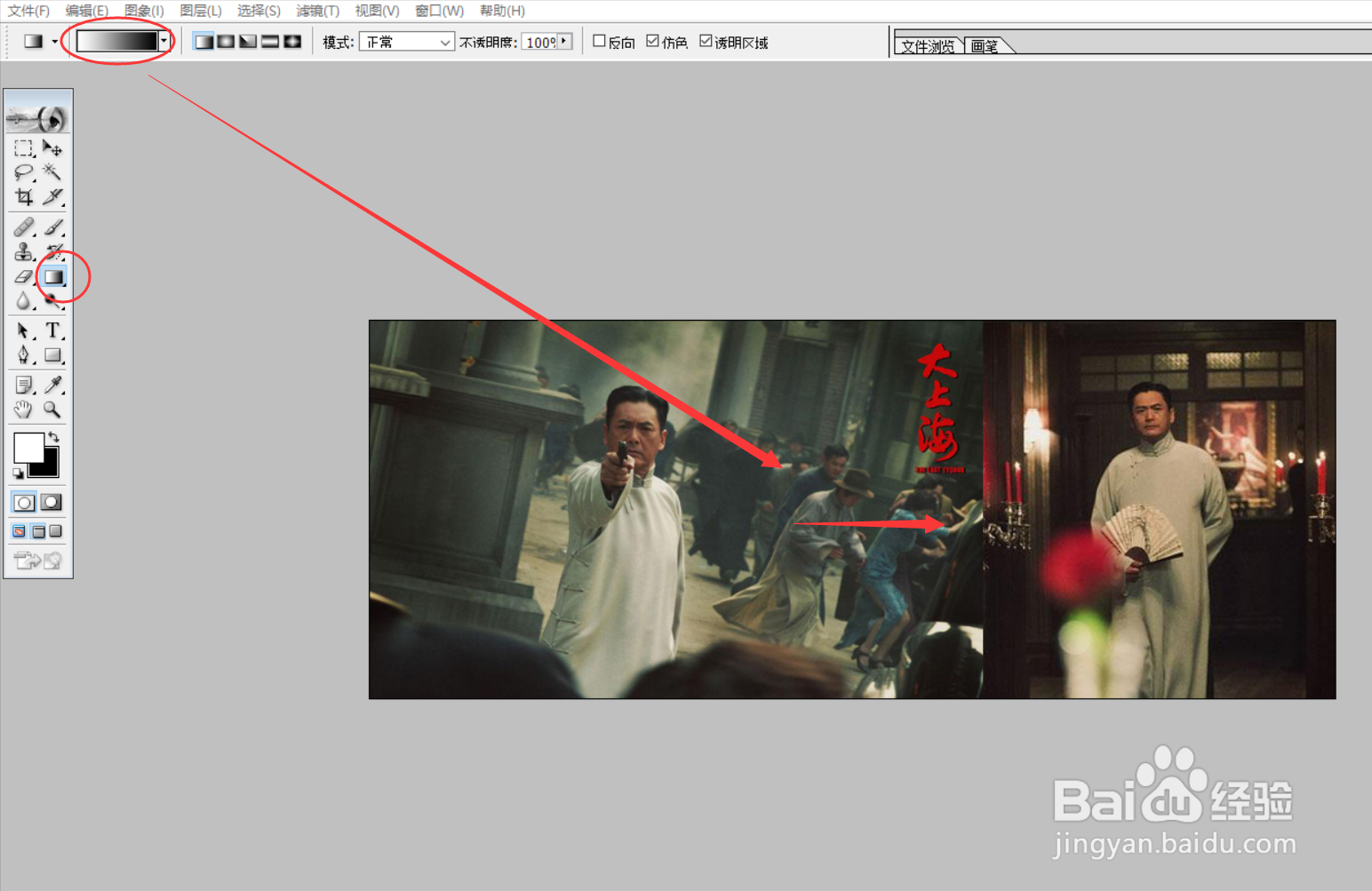Select the Zoom tool

pyautogui.click(x=52, y=410)
